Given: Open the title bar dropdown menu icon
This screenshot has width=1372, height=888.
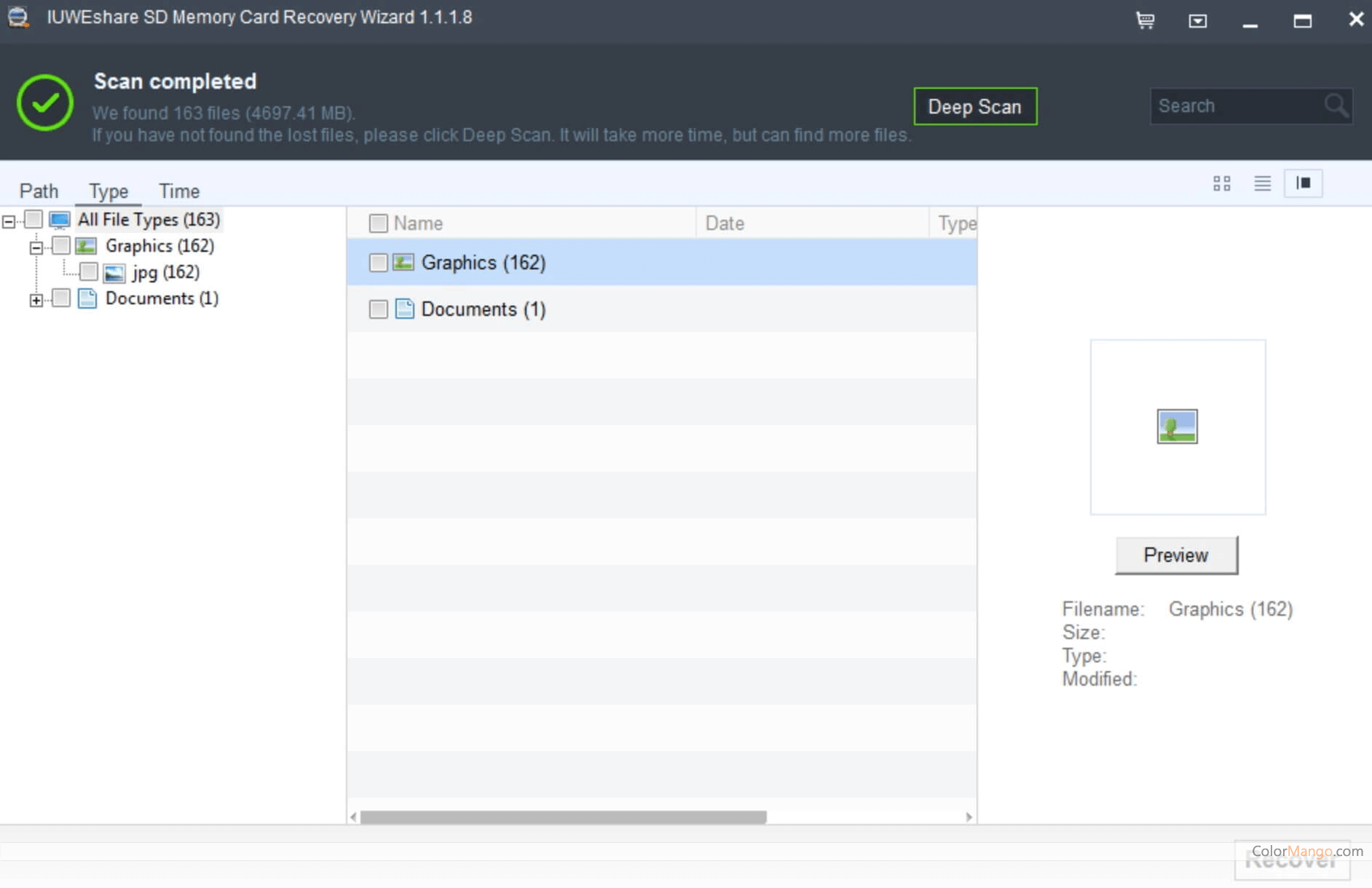Looking at the screenshot, I should 1198,20.
